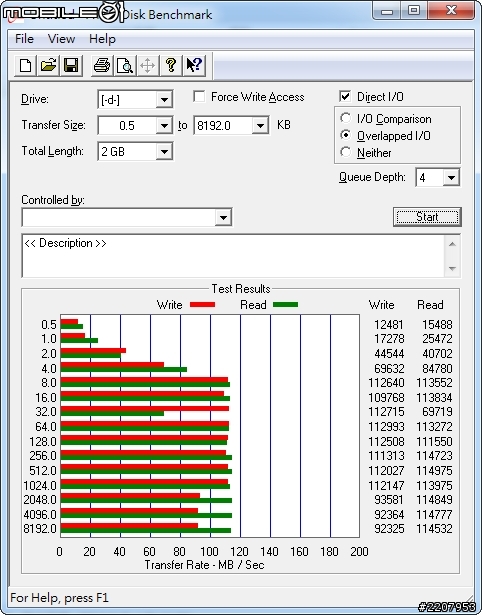This screenshot has width=482, height=615.
Task: Click the Transfer Rate - MB / Sec label
Action: pos(204,565)
